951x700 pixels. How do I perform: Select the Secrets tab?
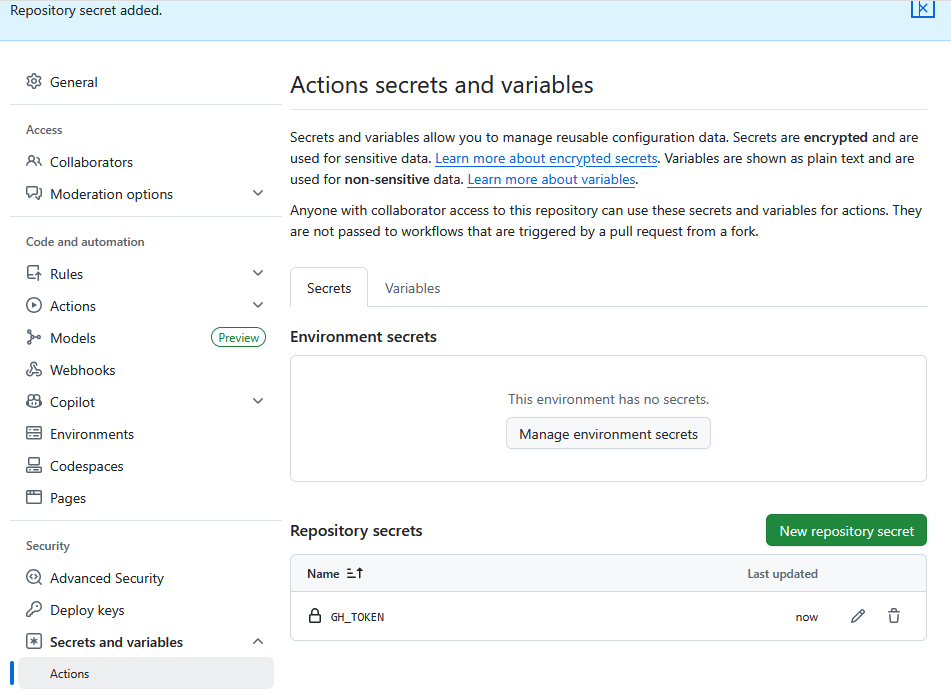click(x=329, y=288)
